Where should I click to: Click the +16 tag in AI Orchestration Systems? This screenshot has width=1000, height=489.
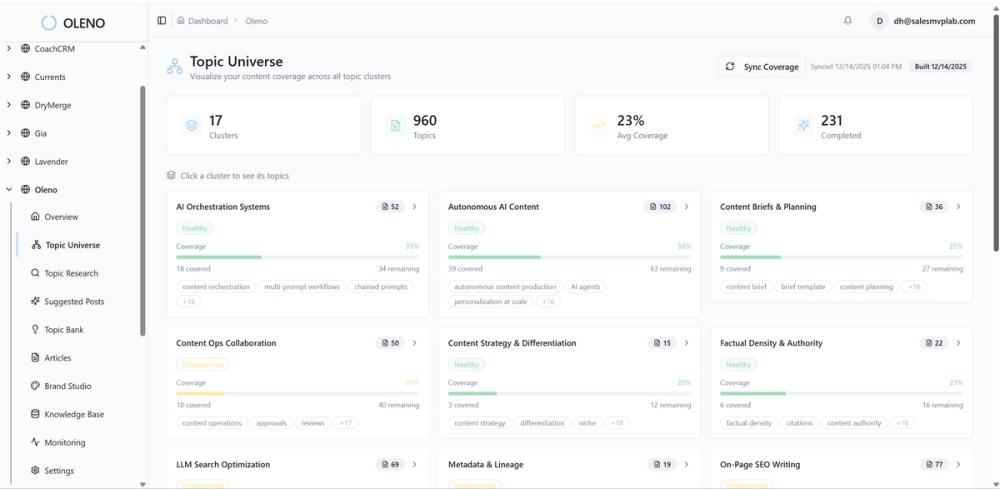189,302
